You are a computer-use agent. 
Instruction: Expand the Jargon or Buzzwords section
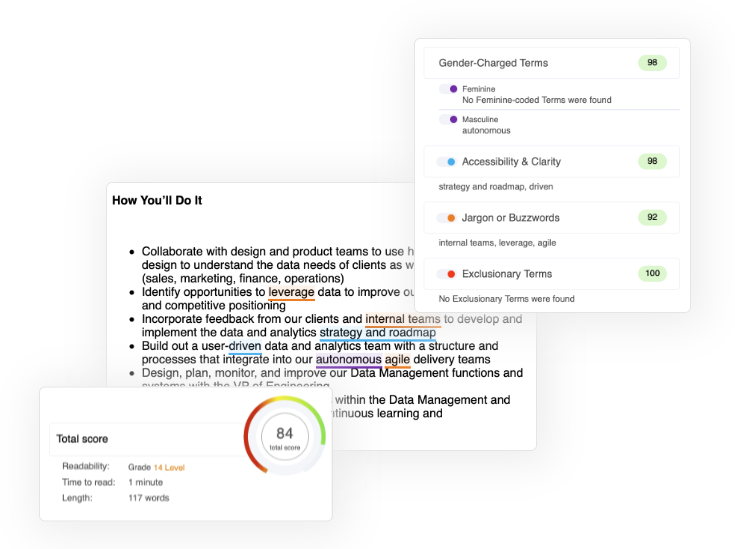pos(551,218)
